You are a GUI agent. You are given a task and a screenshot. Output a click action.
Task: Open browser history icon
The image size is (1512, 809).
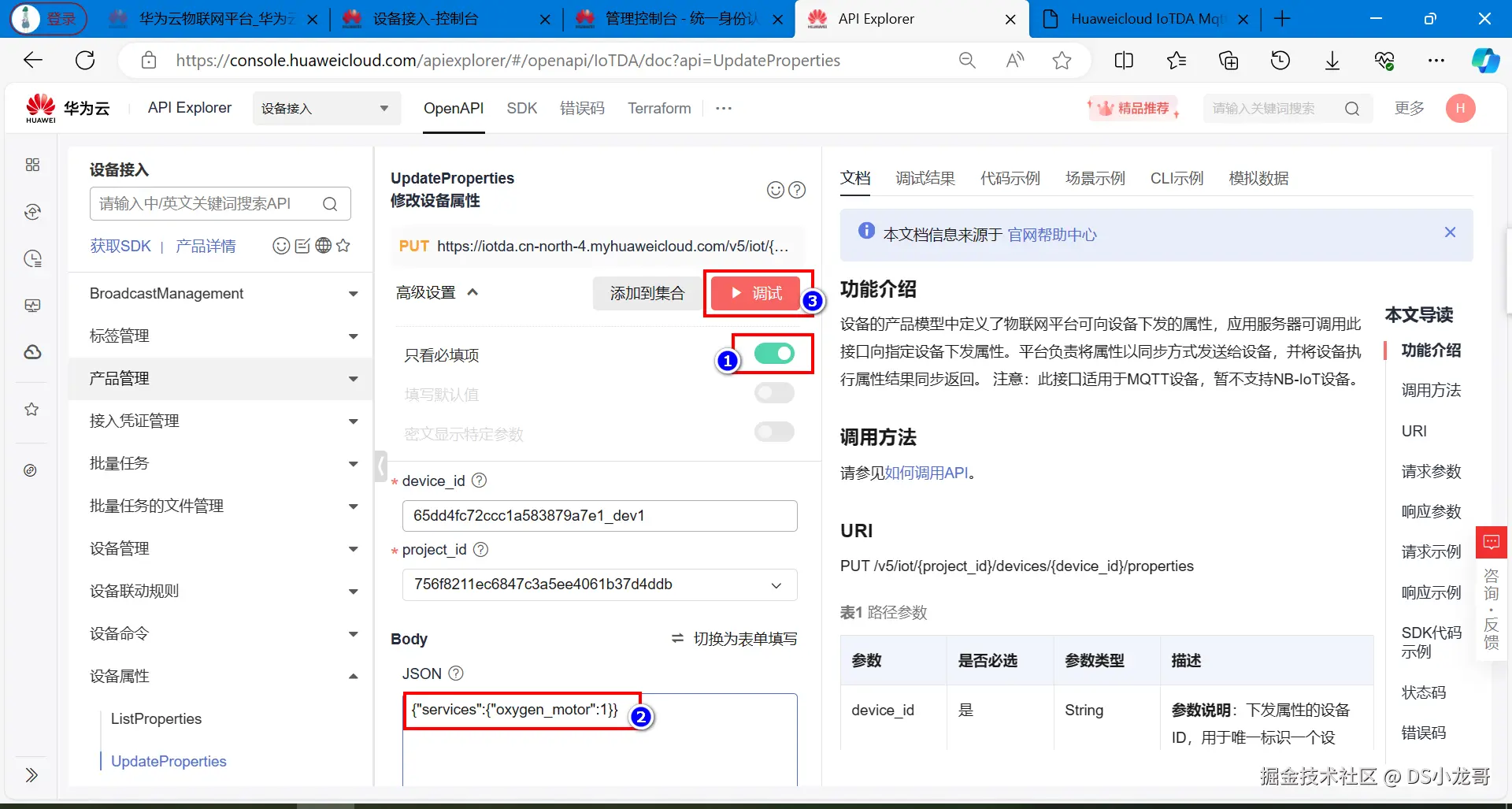point(1280,60)
